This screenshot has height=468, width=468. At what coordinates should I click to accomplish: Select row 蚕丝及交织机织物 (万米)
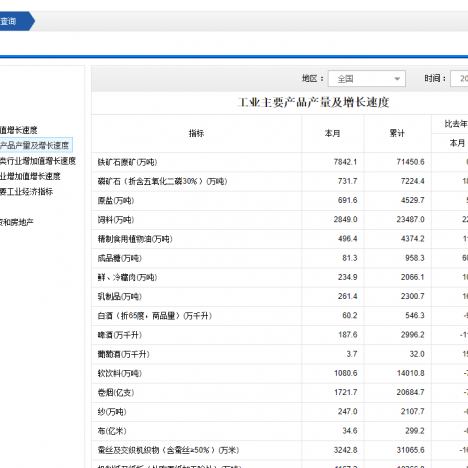pos(280,451)
